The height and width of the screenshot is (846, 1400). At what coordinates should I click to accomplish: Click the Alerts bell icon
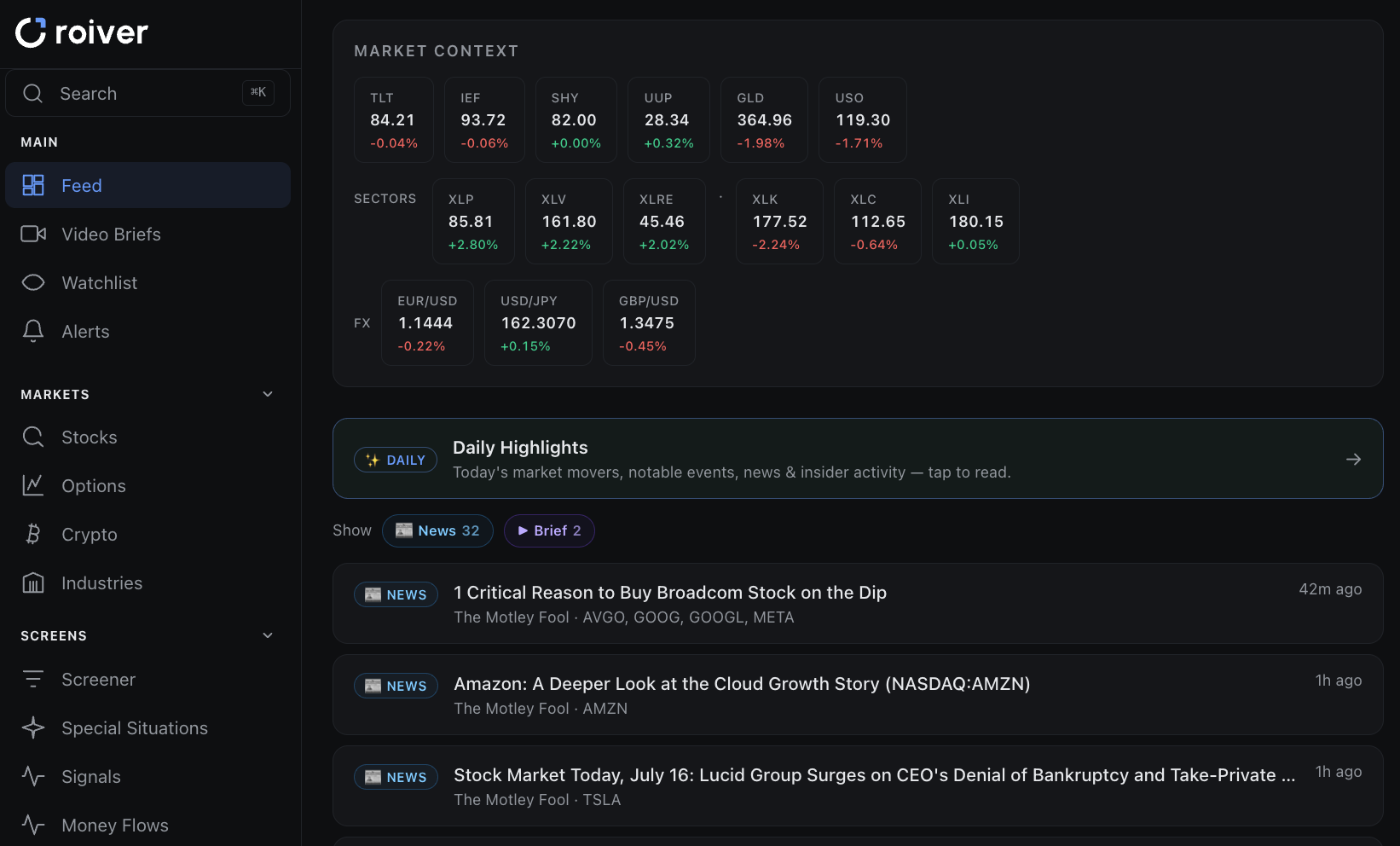[33, 331]
